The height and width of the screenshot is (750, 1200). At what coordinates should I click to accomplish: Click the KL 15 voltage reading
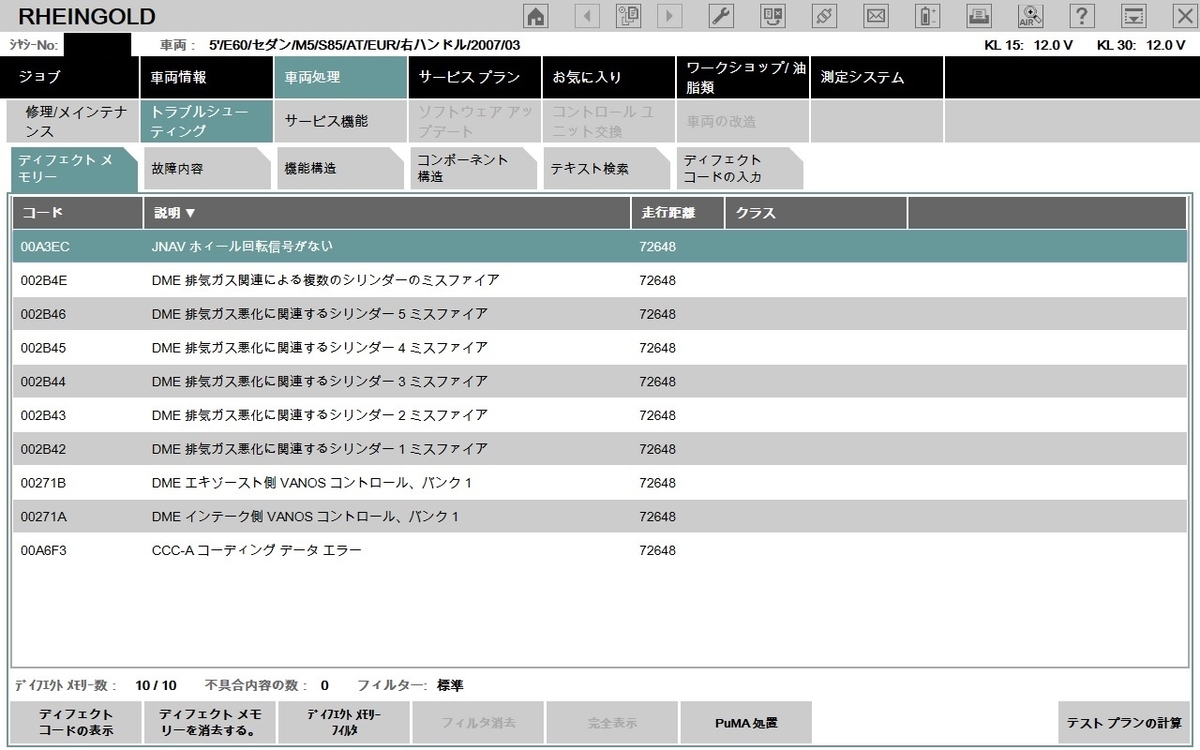[x=1029, y=45]
